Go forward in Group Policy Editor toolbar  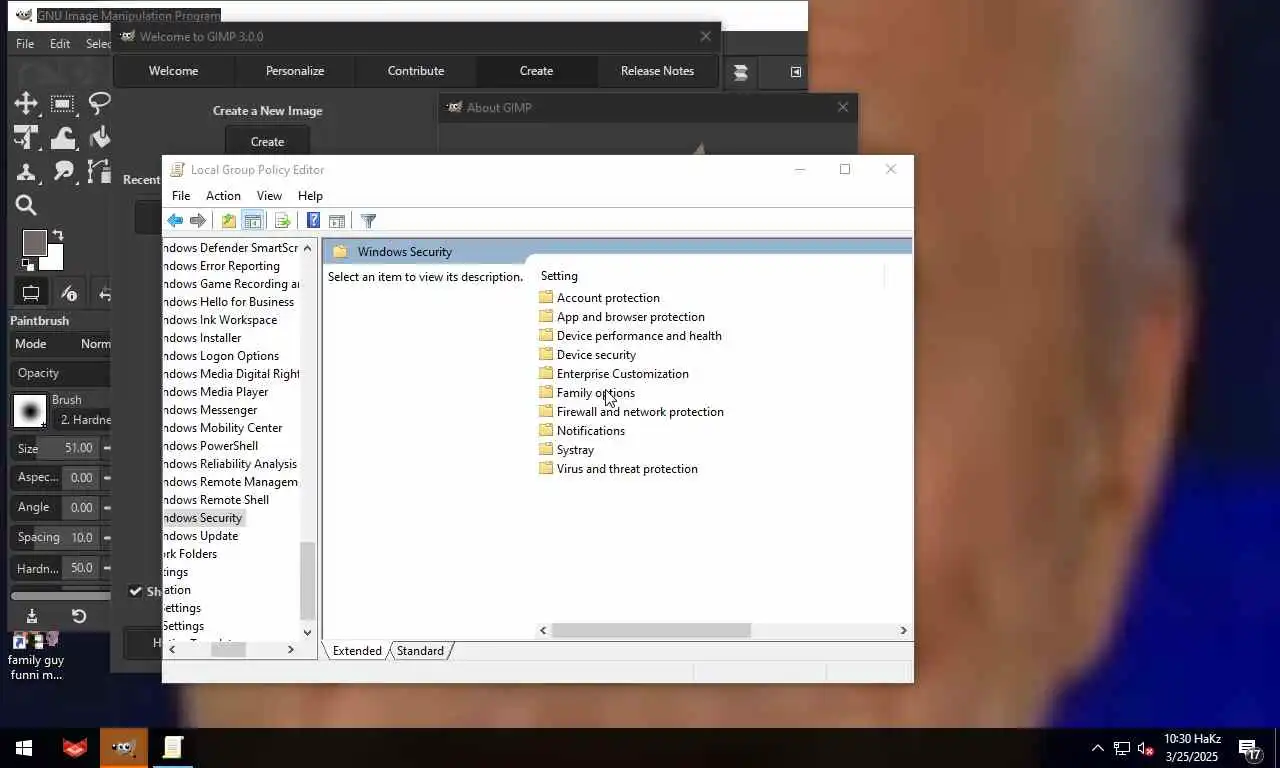pos(198,221)
